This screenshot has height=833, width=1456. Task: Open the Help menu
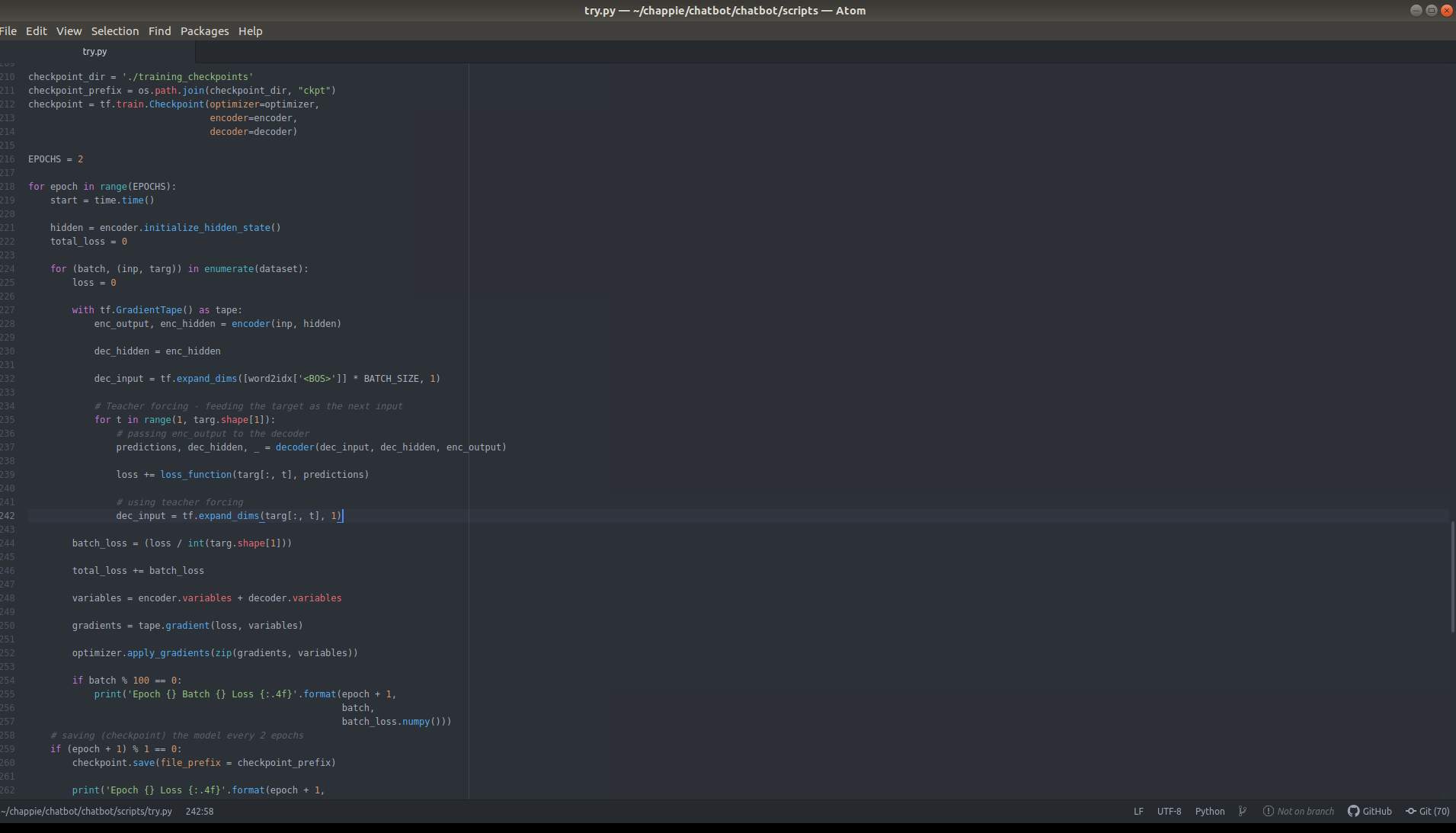click(250, 31)
